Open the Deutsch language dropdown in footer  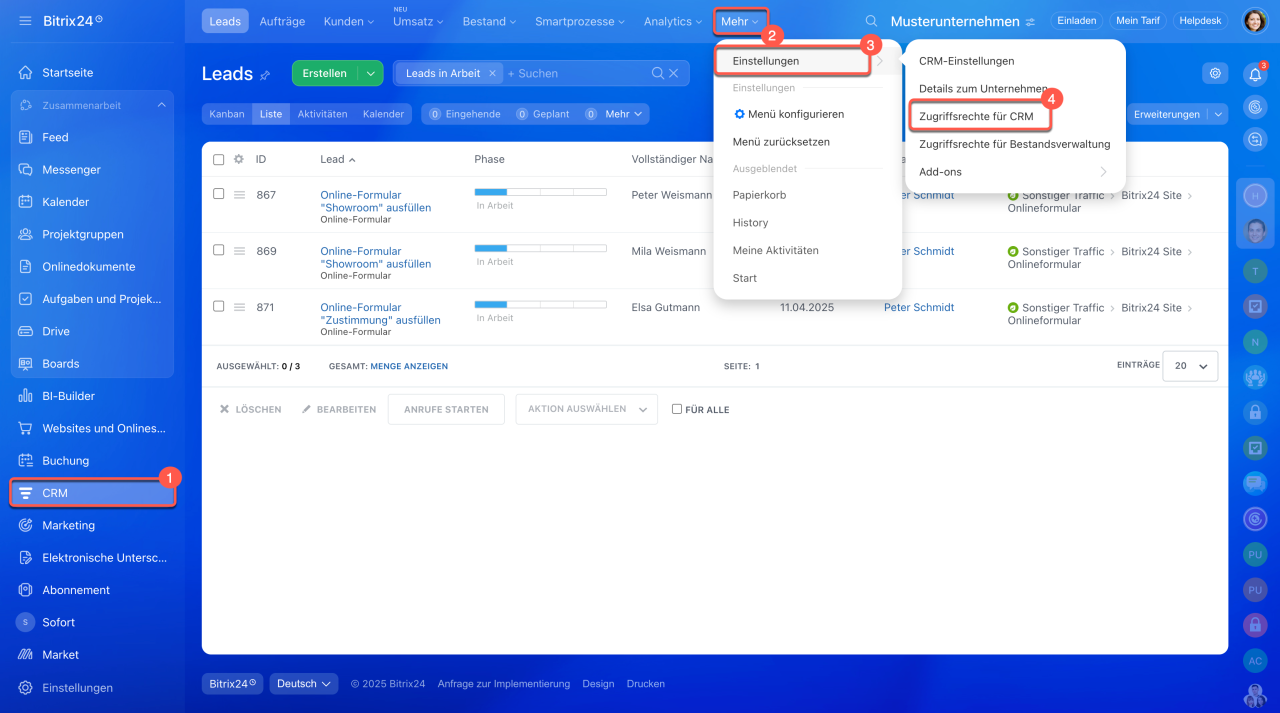[305, 684]
